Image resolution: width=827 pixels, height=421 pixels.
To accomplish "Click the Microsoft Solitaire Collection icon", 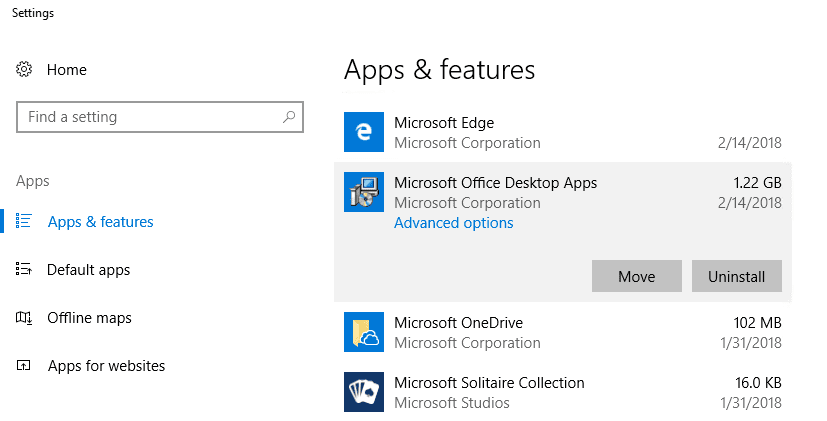I will [364, 392].
